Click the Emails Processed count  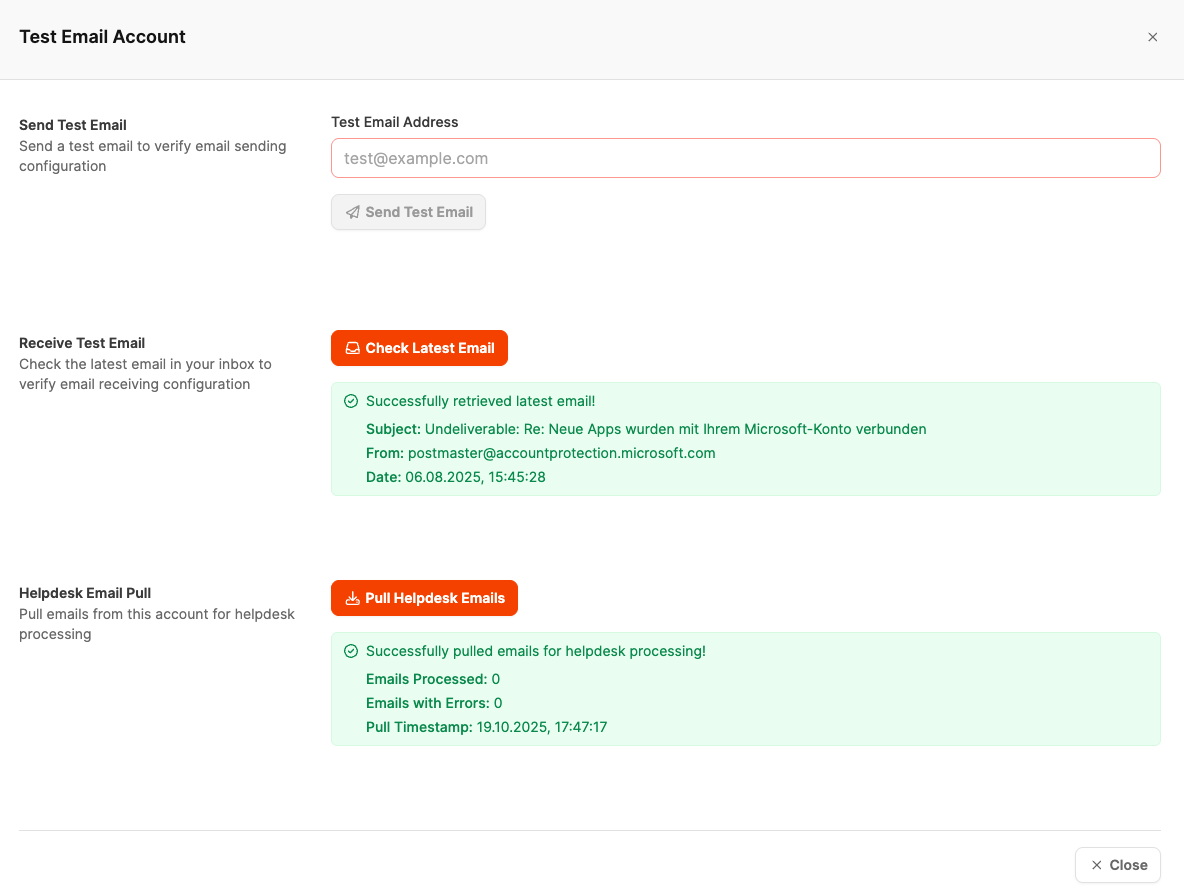496,679
